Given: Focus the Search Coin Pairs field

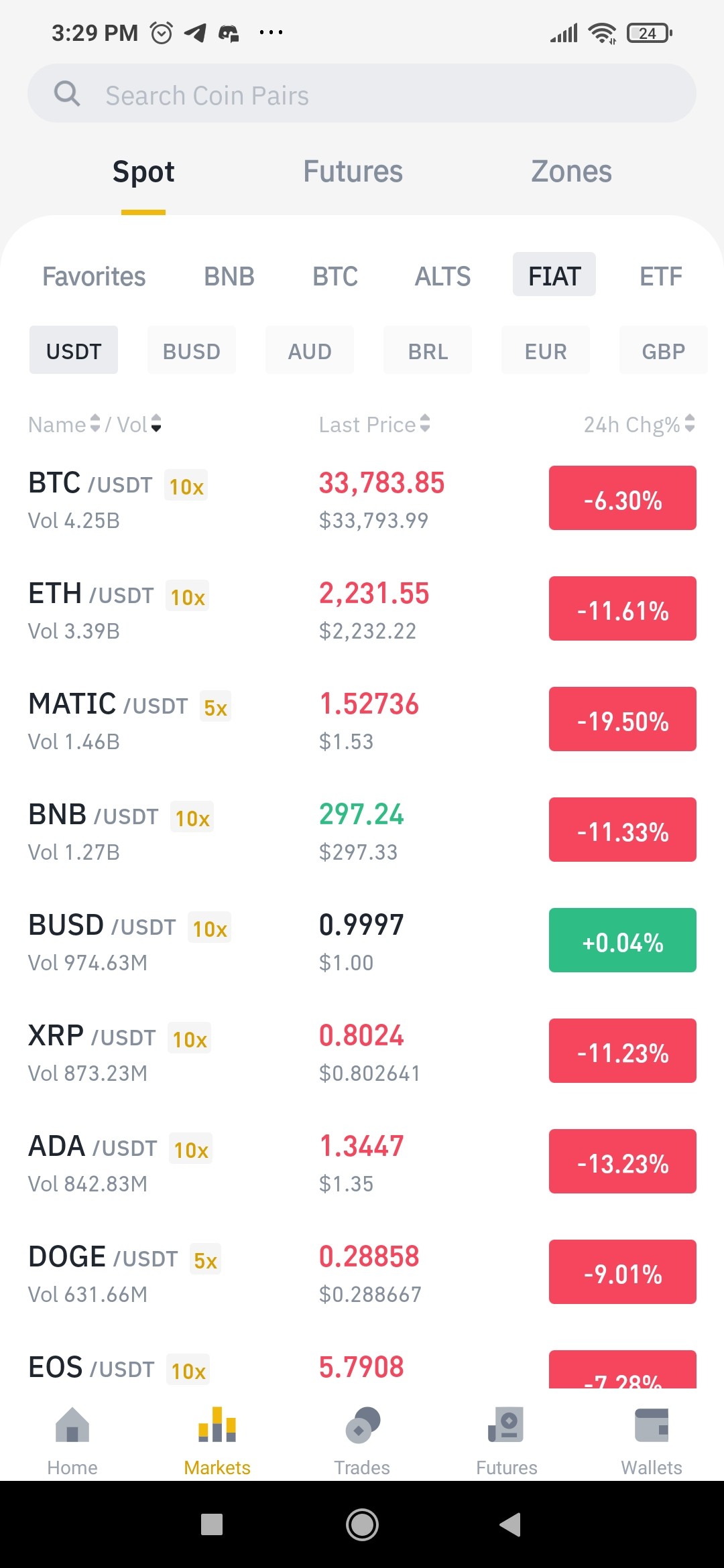Looking at the screenshot, I should (362, 93).
